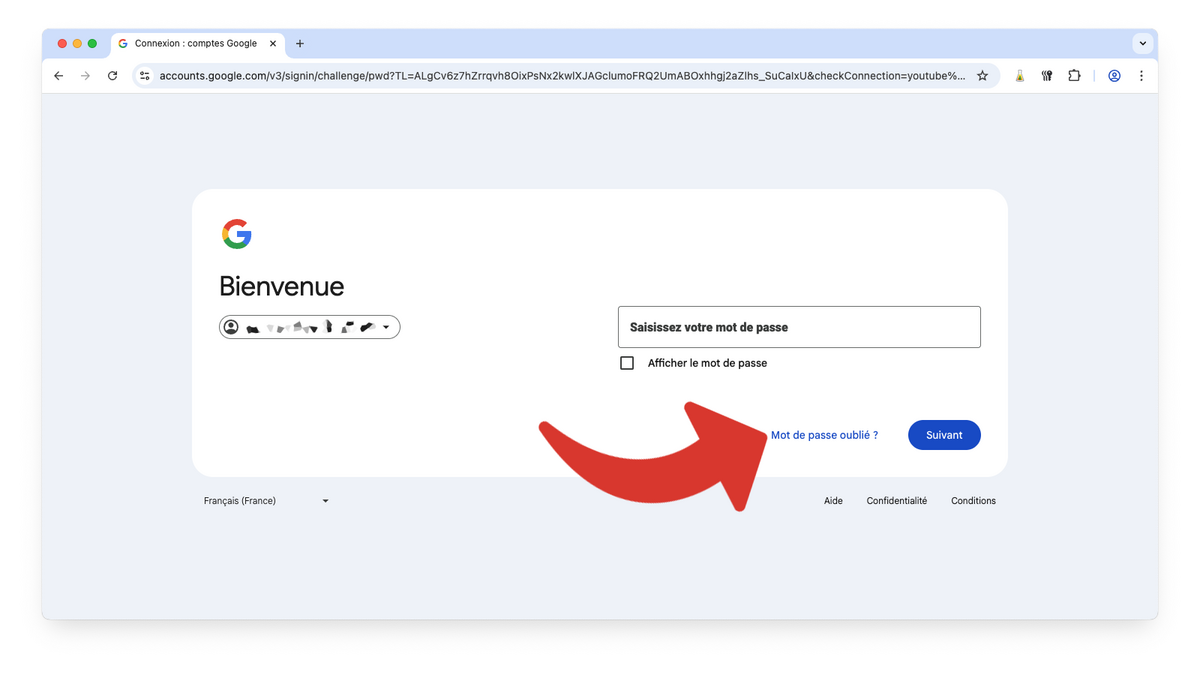Click the yellow macOS minimize window button

[77, 44]
